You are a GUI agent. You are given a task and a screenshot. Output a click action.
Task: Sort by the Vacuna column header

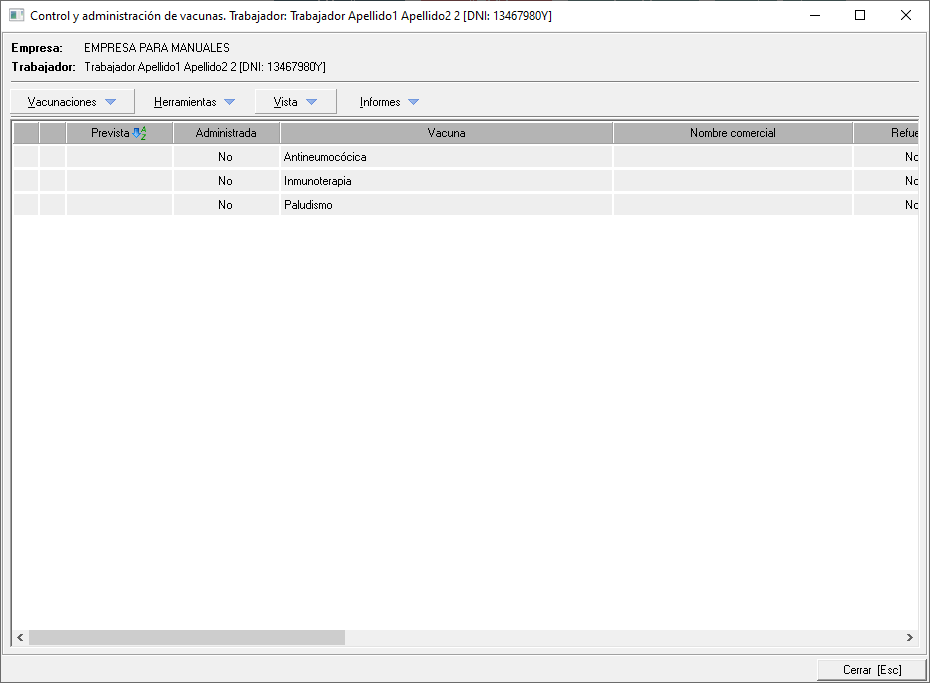[x=446, y=133]
